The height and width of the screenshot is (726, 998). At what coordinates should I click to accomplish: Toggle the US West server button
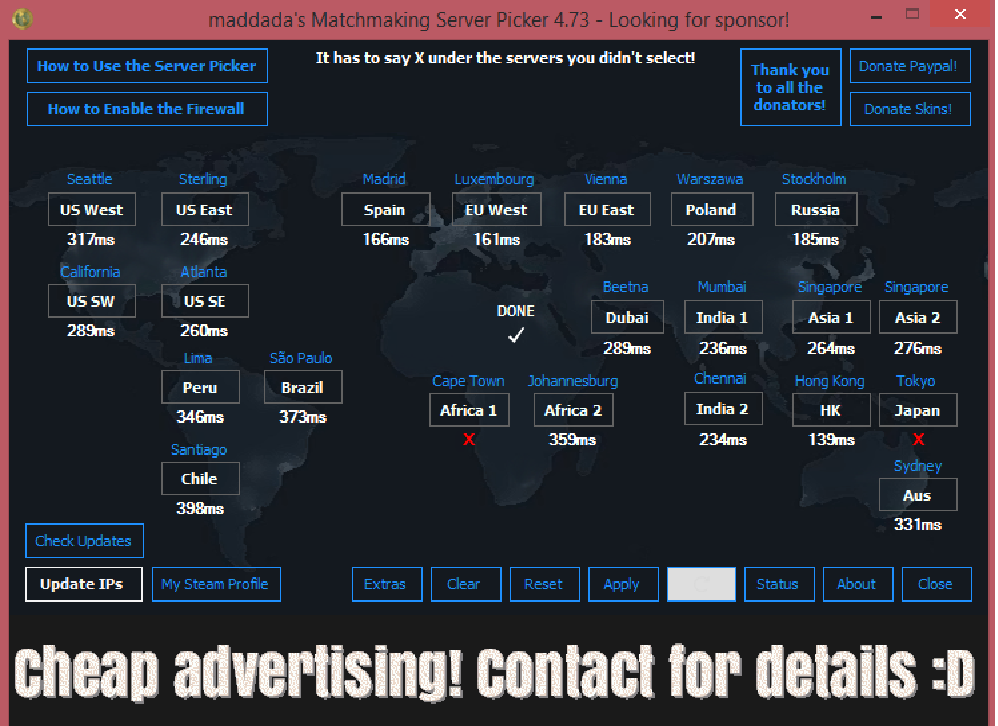coord(91,210)
